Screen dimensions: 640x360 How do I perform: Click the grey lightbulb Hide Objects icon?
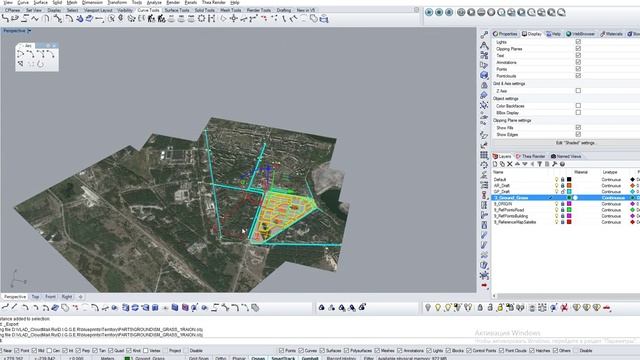click(428, 308)
